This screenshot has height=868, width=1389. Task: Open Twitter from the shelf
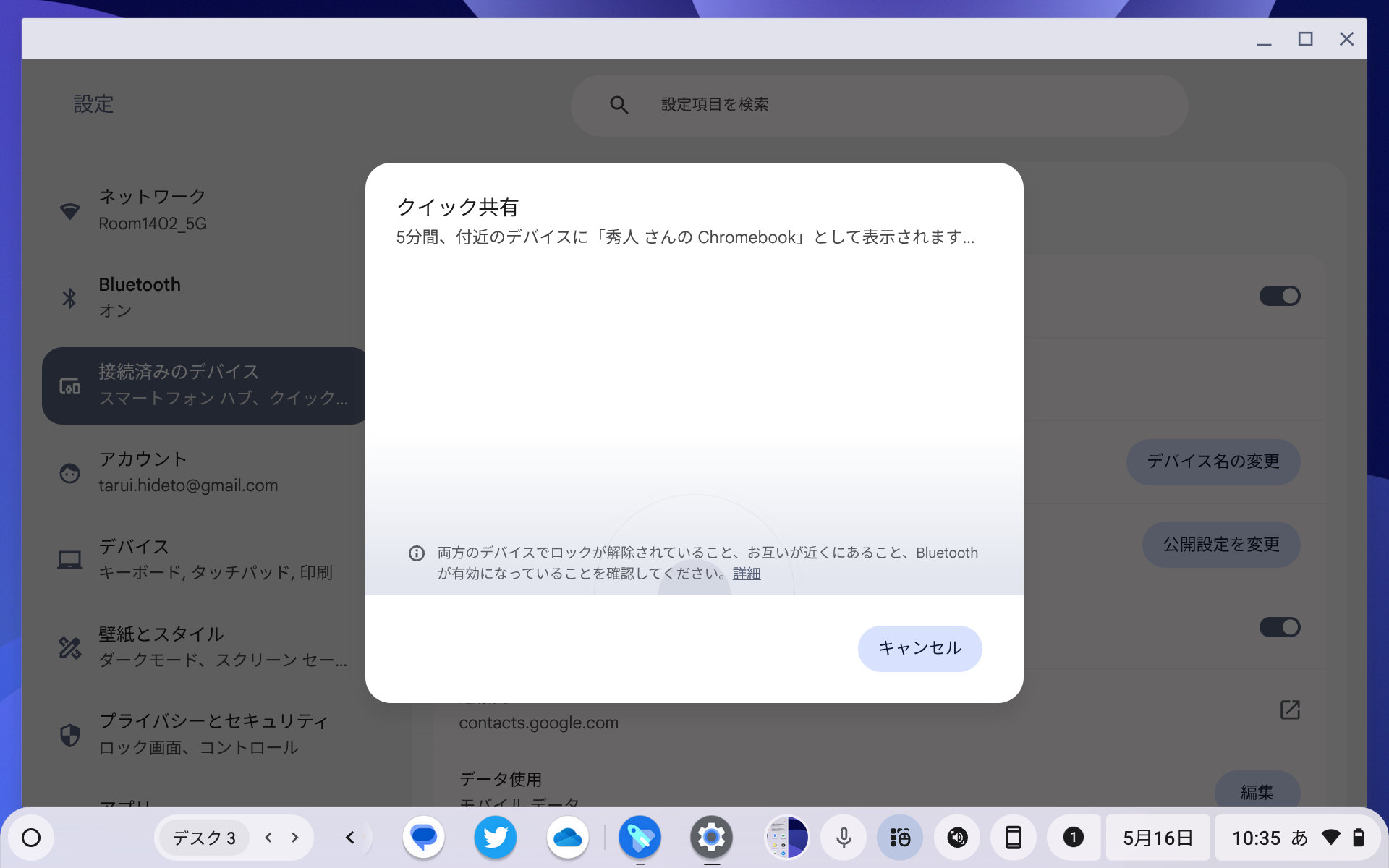tap(495, 837)
